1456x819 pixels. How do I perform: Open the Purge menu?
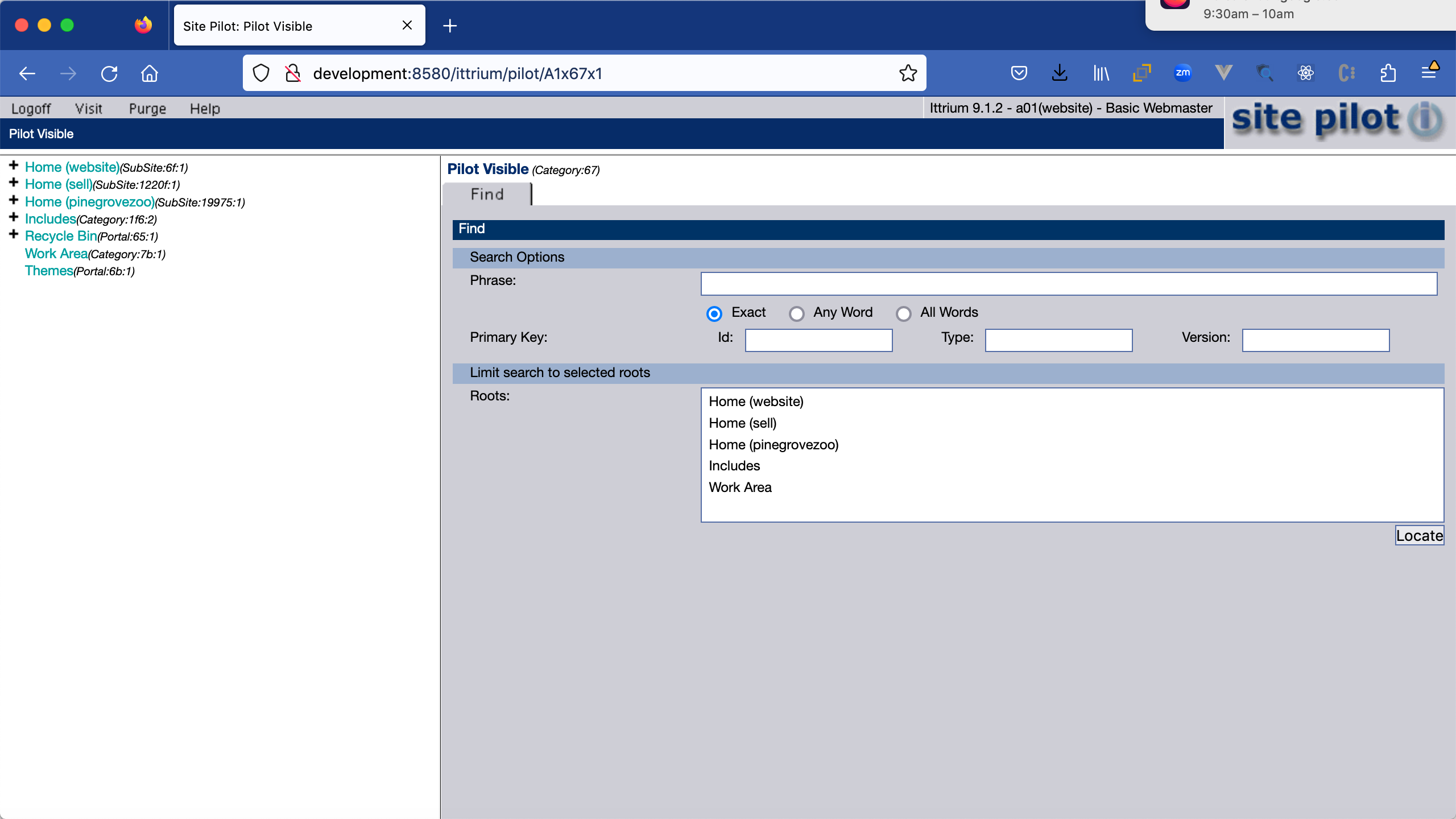tap(147, 109)
